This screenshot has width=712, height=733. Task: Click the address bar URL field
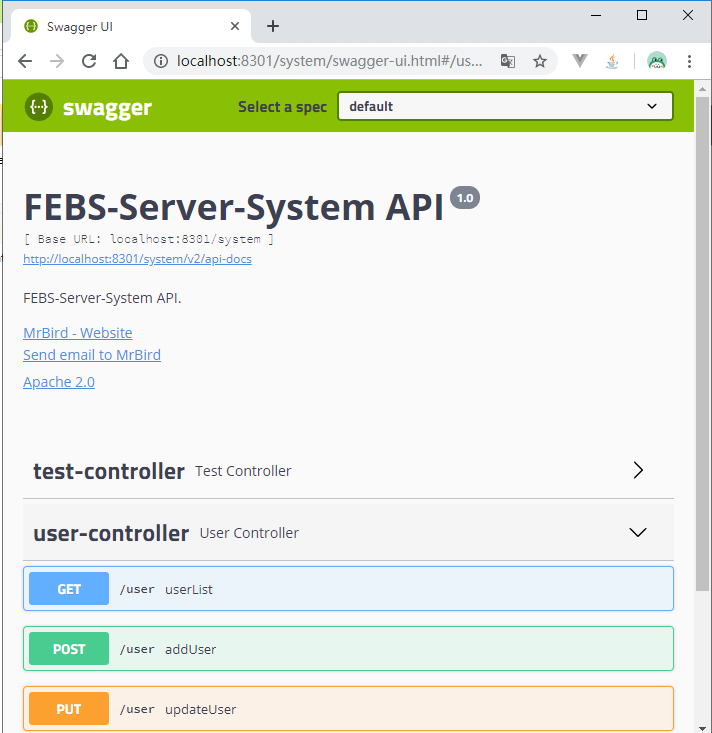[x=330, y=61]
